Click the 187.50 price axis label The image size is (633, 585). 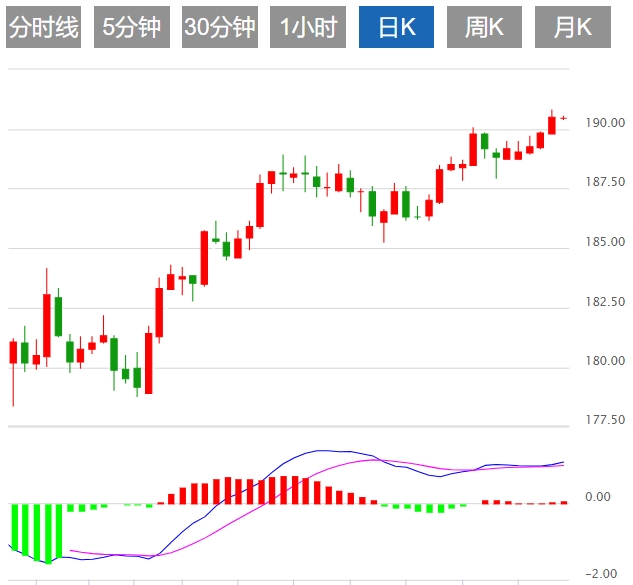coord(605,183)
